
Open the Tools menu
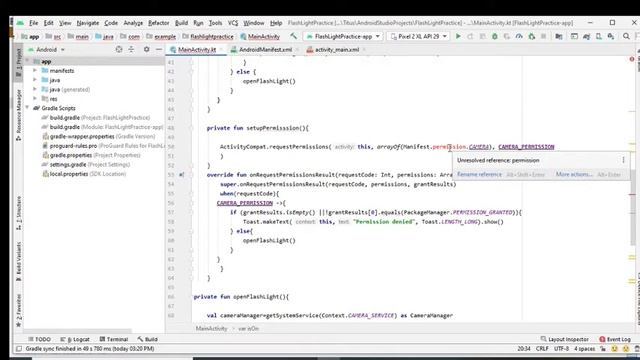coord(215,23)
